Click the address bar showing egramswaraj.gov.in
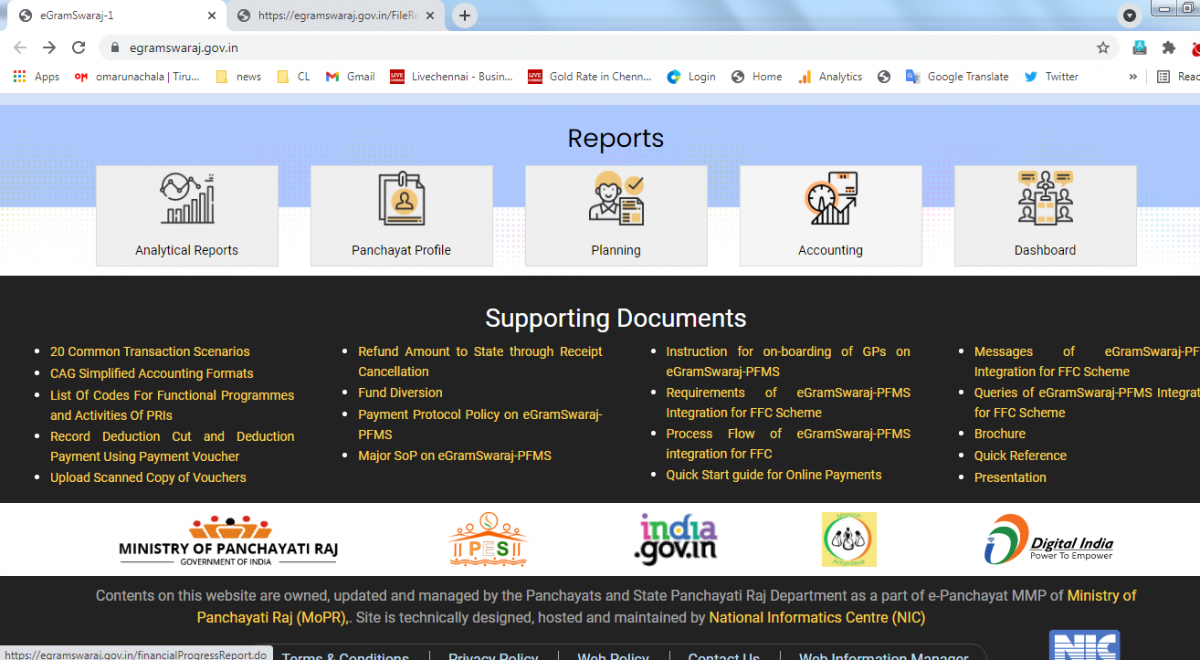The height and width of the screenshot is (660, 1200). pos(600,47)
